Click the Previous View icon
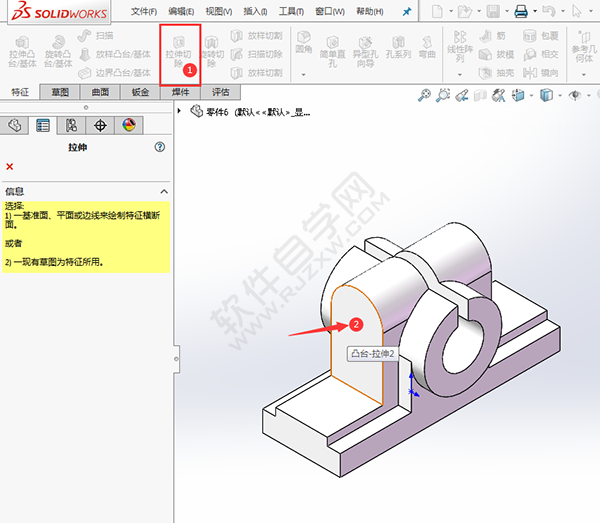This screenshot has height=523, width=600. pos(462,95)
